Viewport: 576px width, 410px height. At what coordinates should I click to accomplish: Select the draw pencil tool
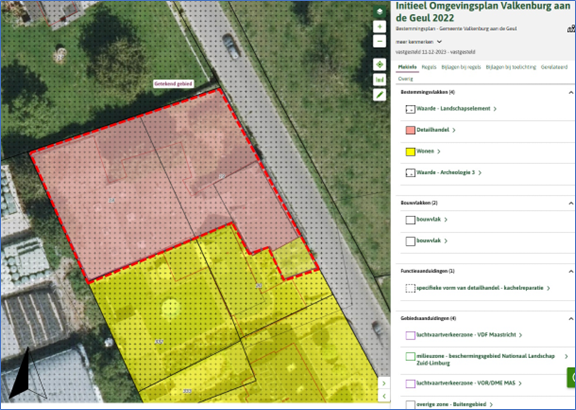tap(379, 95)
